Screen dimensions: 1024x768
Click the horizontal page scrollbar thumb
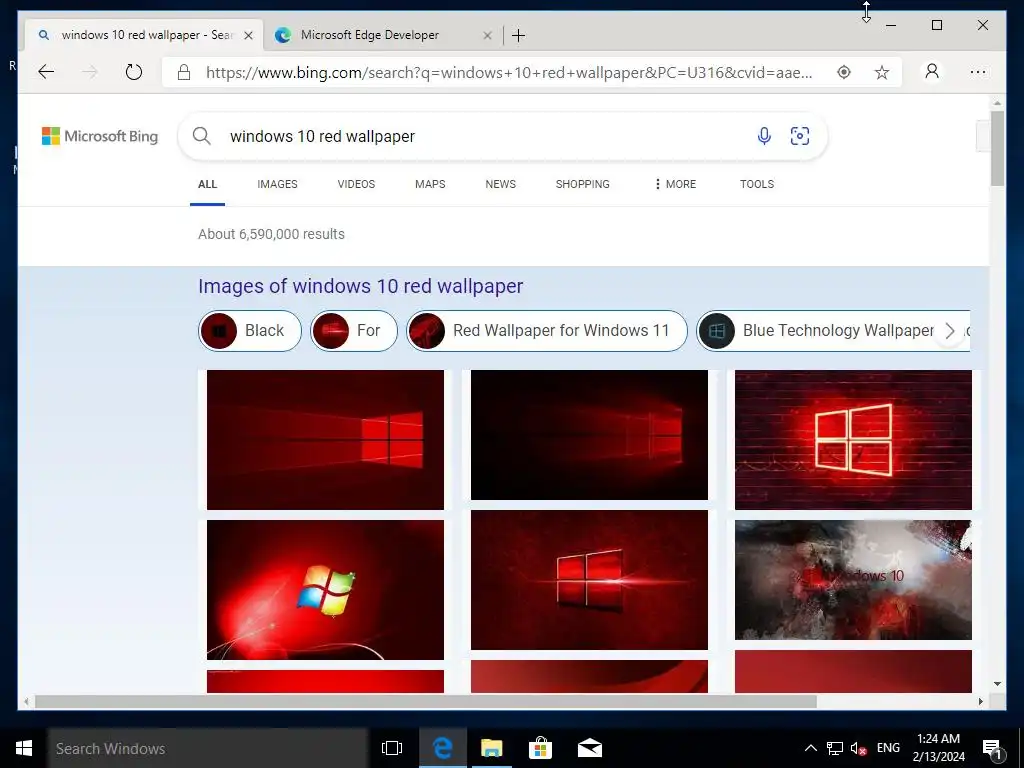click(426, 701)
